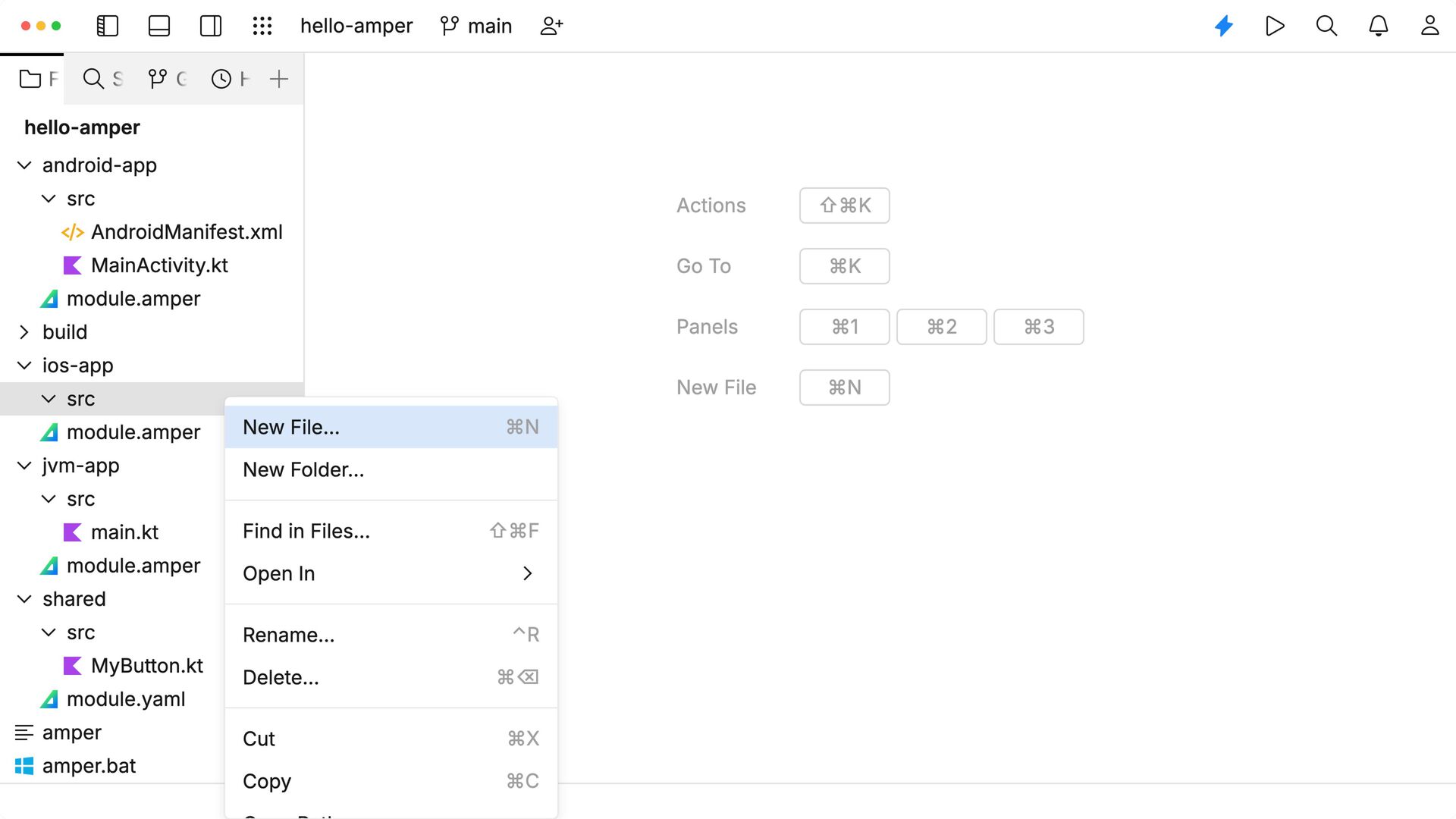1456x819 pixels.
Task: Collapse the src folder under ios-app
Action: [x=49, y=399]
